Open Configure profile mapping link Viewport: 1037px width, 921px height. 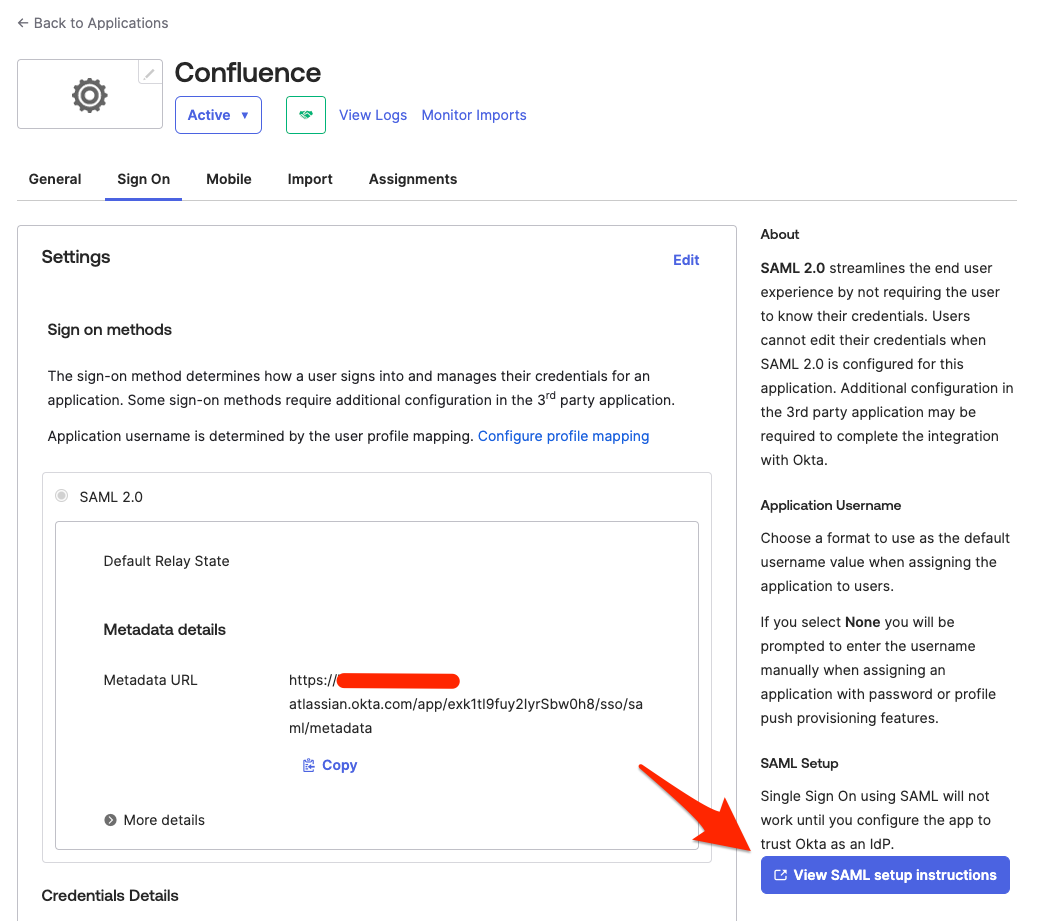tap(563, 436)
